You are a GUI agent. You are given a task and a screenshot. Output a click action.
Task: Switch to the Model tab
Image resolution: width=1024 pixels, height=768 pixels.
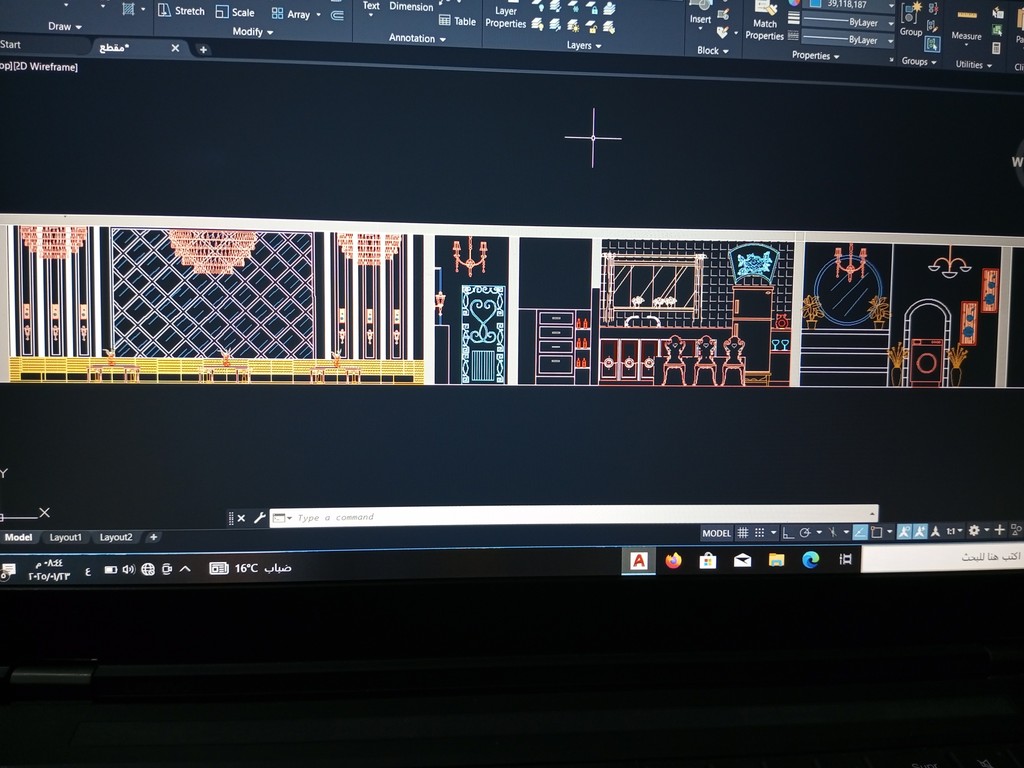18,537
